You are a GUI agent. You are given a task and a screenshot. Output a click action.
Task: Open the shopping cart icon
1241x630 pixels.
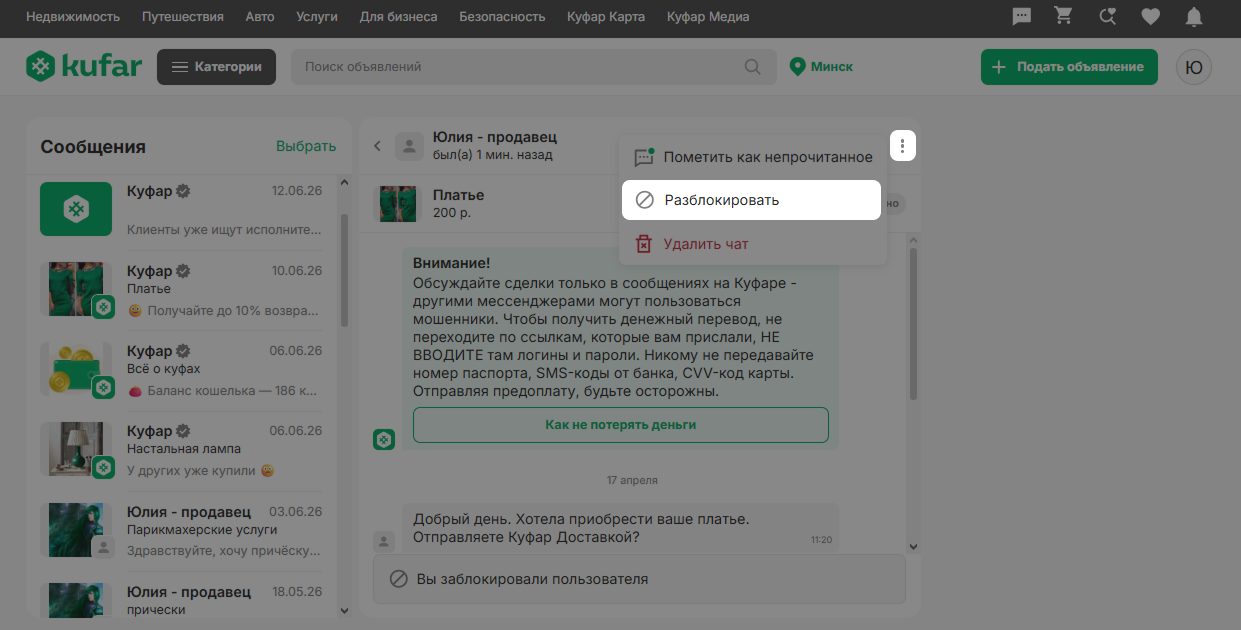(x=1063, y=17)
